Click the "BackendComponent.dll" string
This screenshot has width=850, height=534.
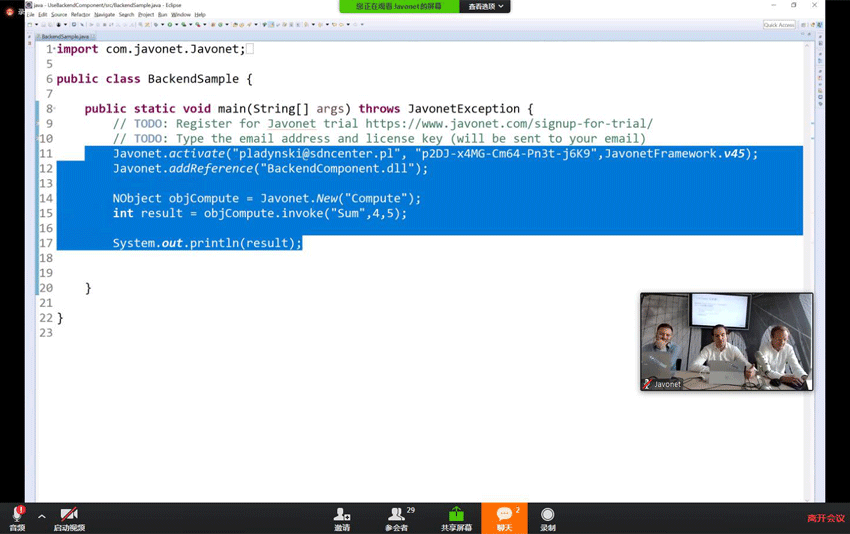pyautogui.click(x=337, y=169)
